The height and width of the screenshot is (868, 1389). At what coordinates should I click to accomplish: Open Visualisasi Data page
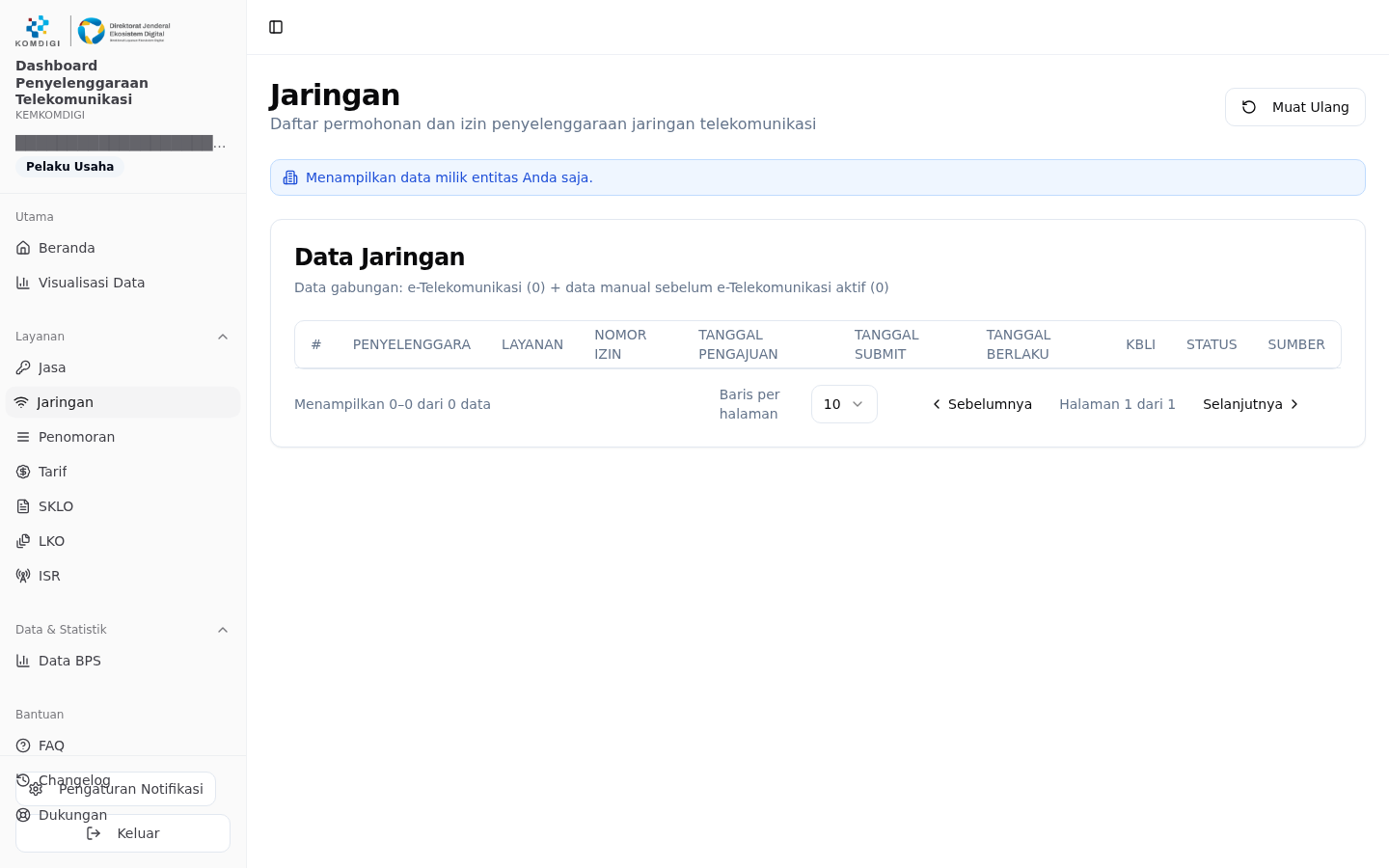123,283
